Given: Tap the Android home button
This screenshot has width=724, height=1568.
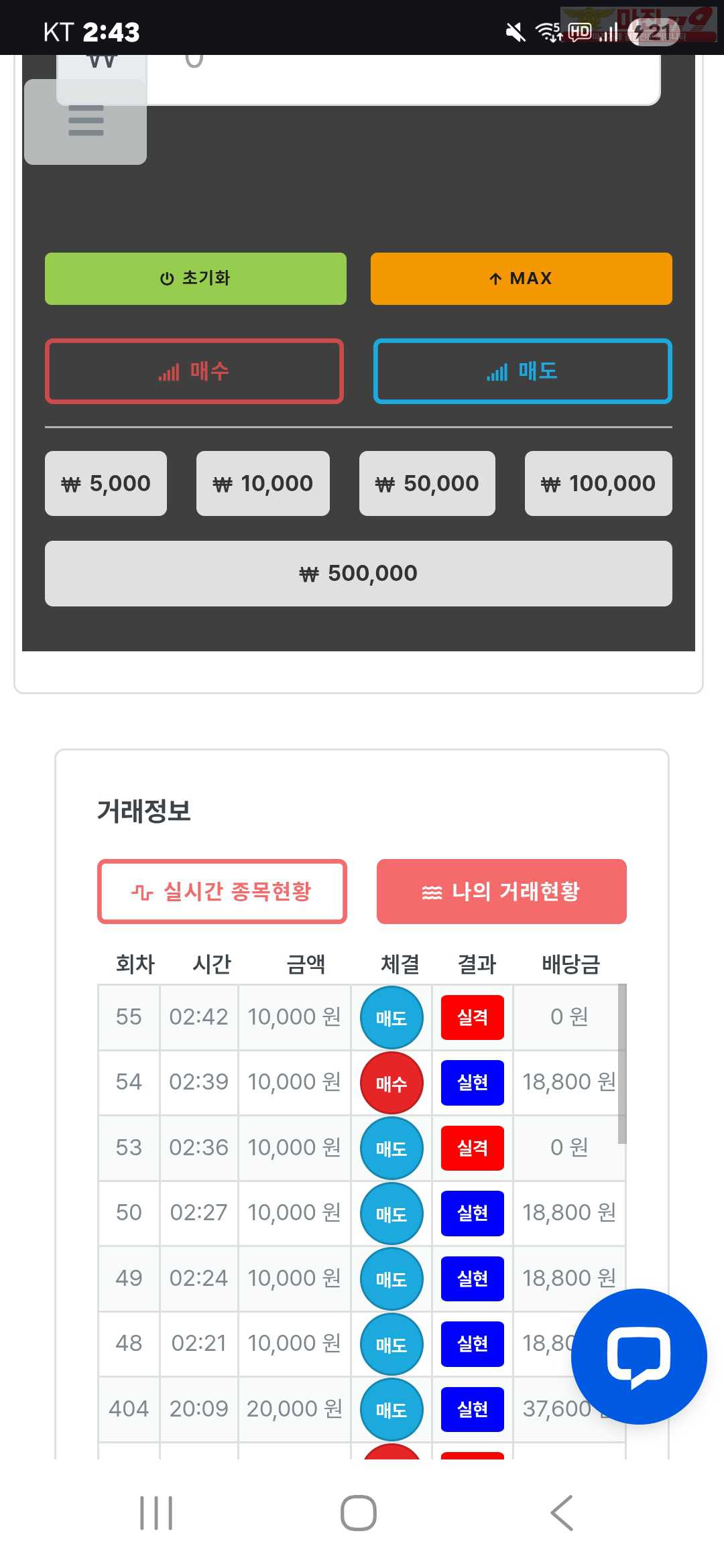Looking at the screenshot, I should point(359,1513).
